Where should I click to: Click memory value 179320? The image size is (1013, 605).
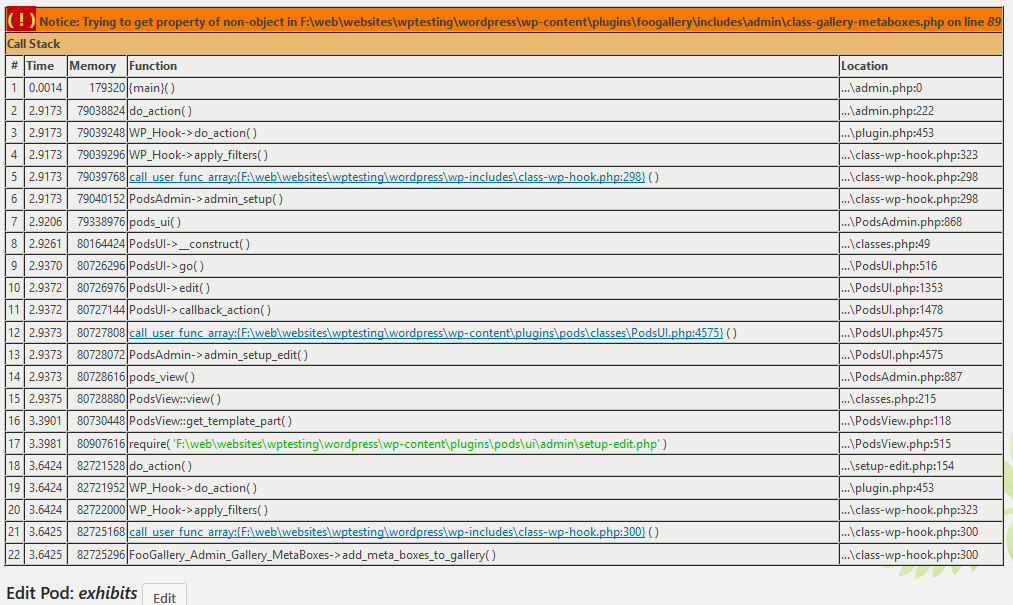point(107,88)
